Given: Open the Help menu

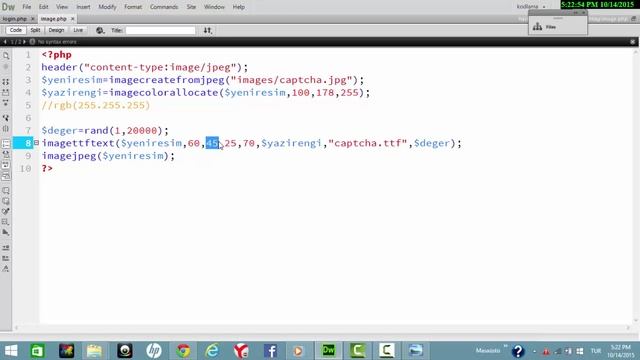Looking at the screenshot, I should pyautogui.click(x=238, y=7).
